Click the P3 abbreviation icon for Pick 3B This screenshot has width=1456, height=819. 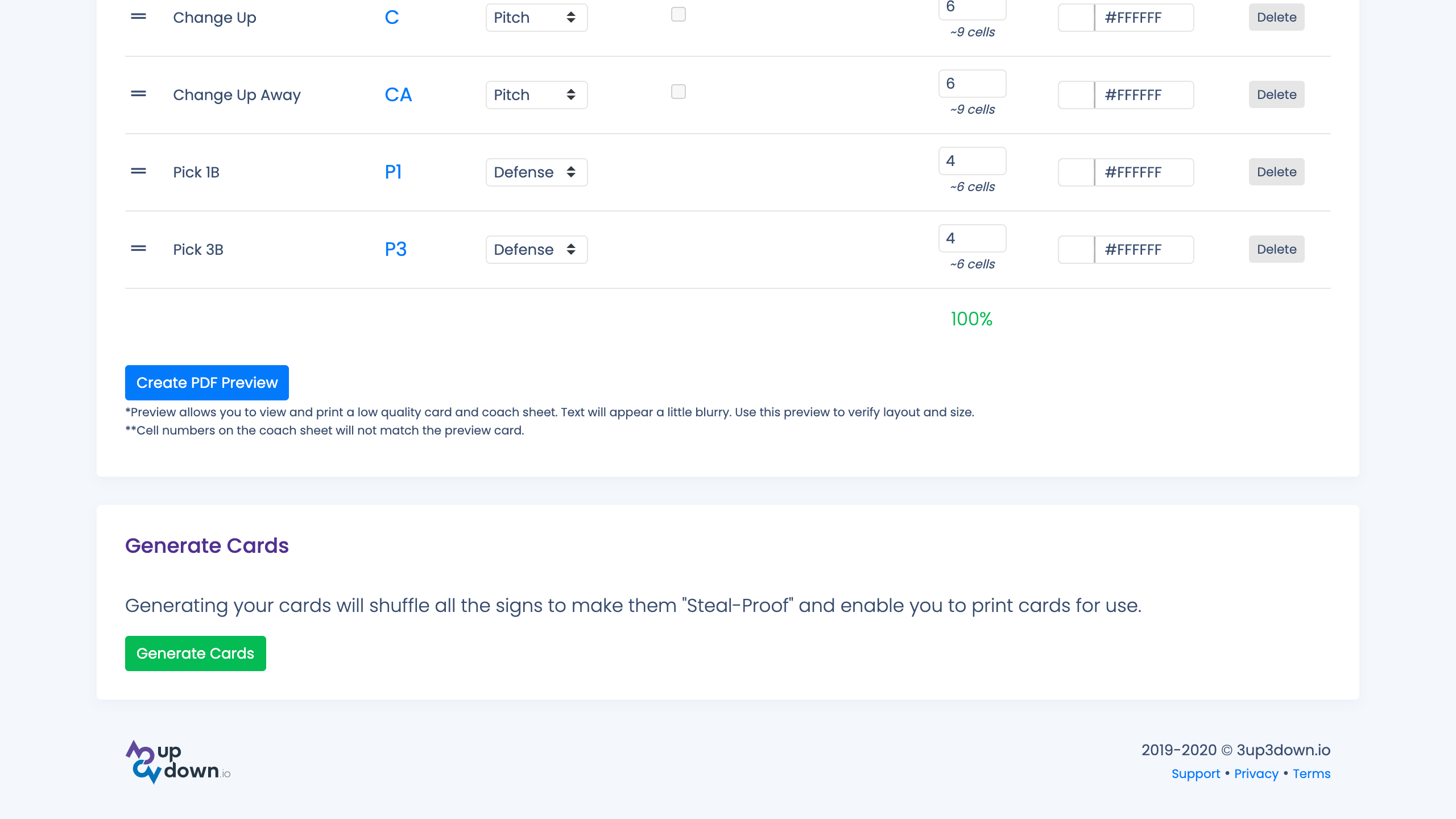396,249
